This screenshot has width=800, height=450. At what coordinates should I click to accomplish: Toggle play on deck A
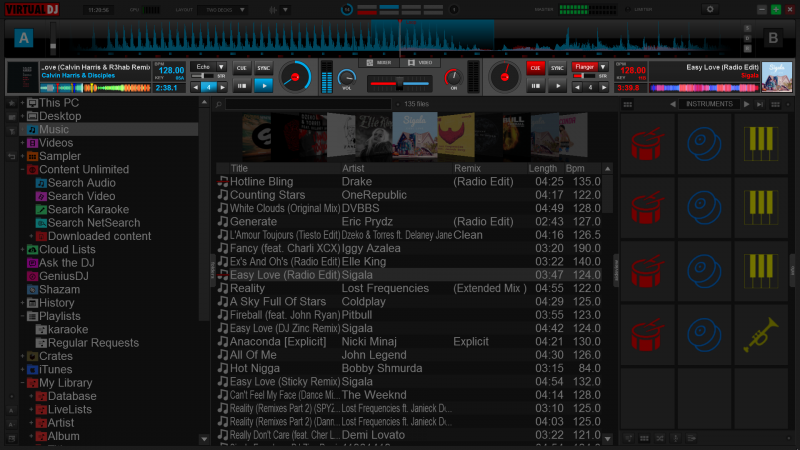(264, 86)
